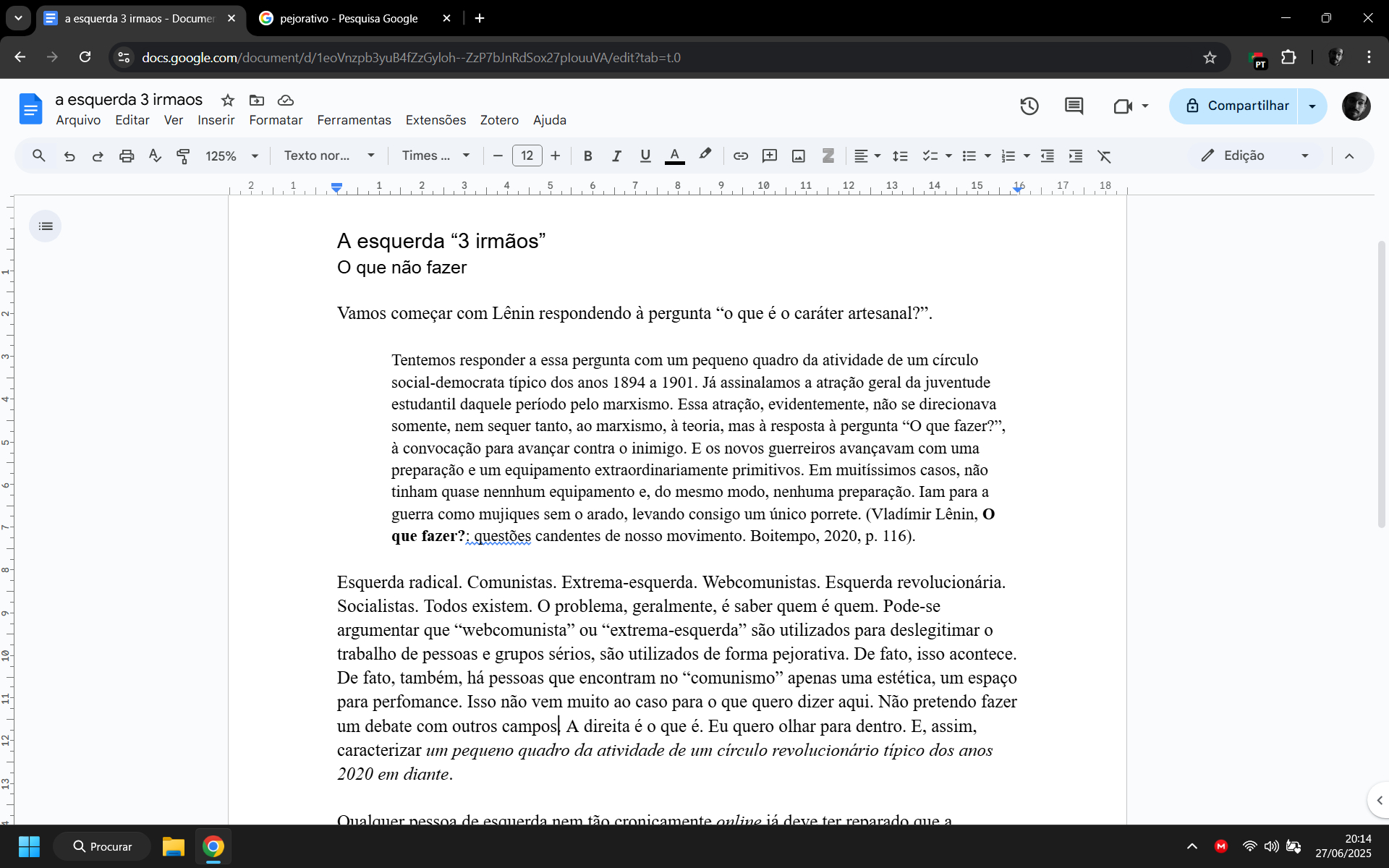
Task: Toggle underline formatting
Action: pos(645,156)
